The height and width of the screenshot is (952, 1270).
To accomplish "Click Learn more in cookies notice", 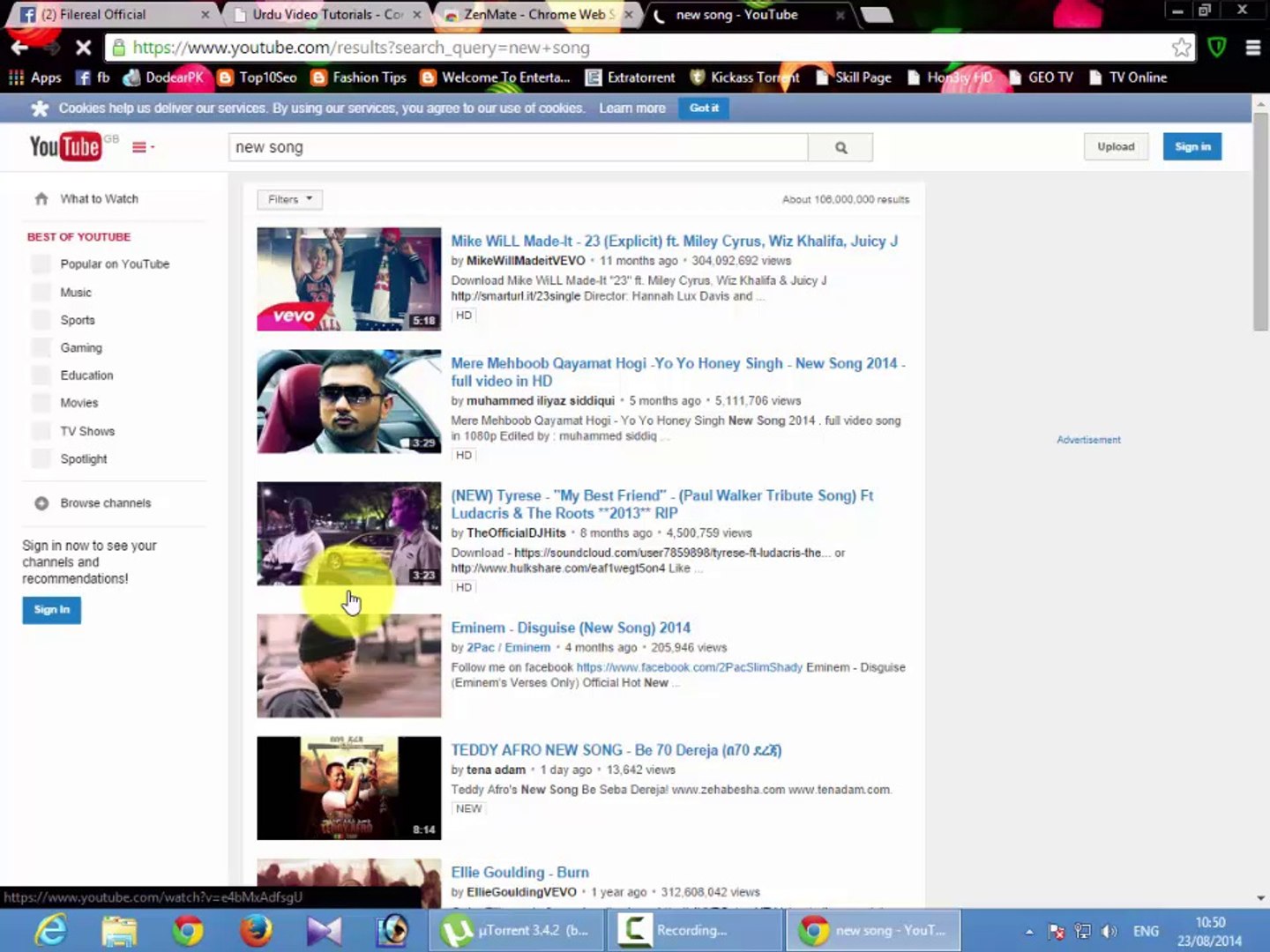I will pos(632,108).
